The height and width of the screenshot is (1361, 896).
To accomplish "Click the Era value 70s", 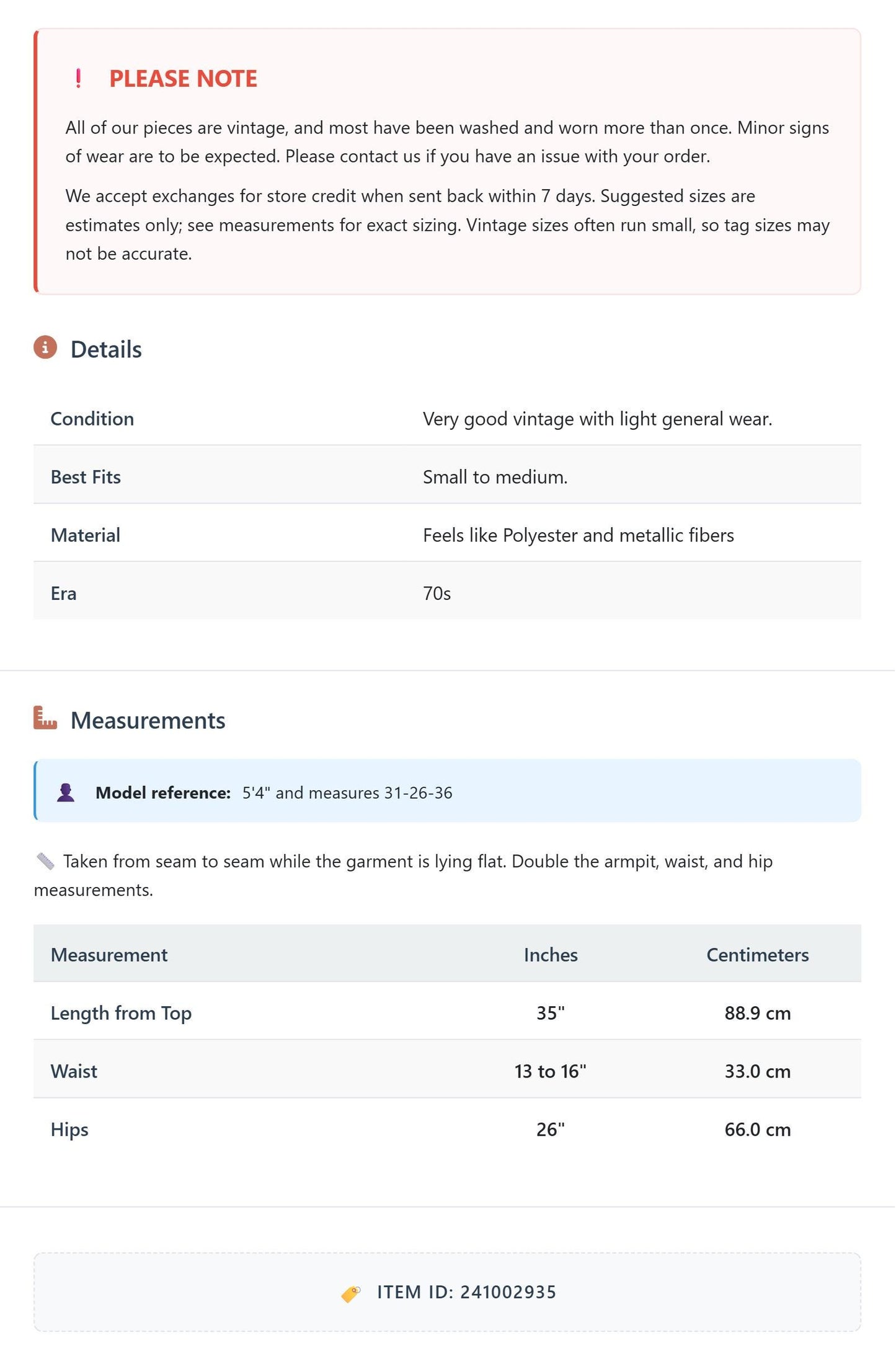I will (437, 594).
